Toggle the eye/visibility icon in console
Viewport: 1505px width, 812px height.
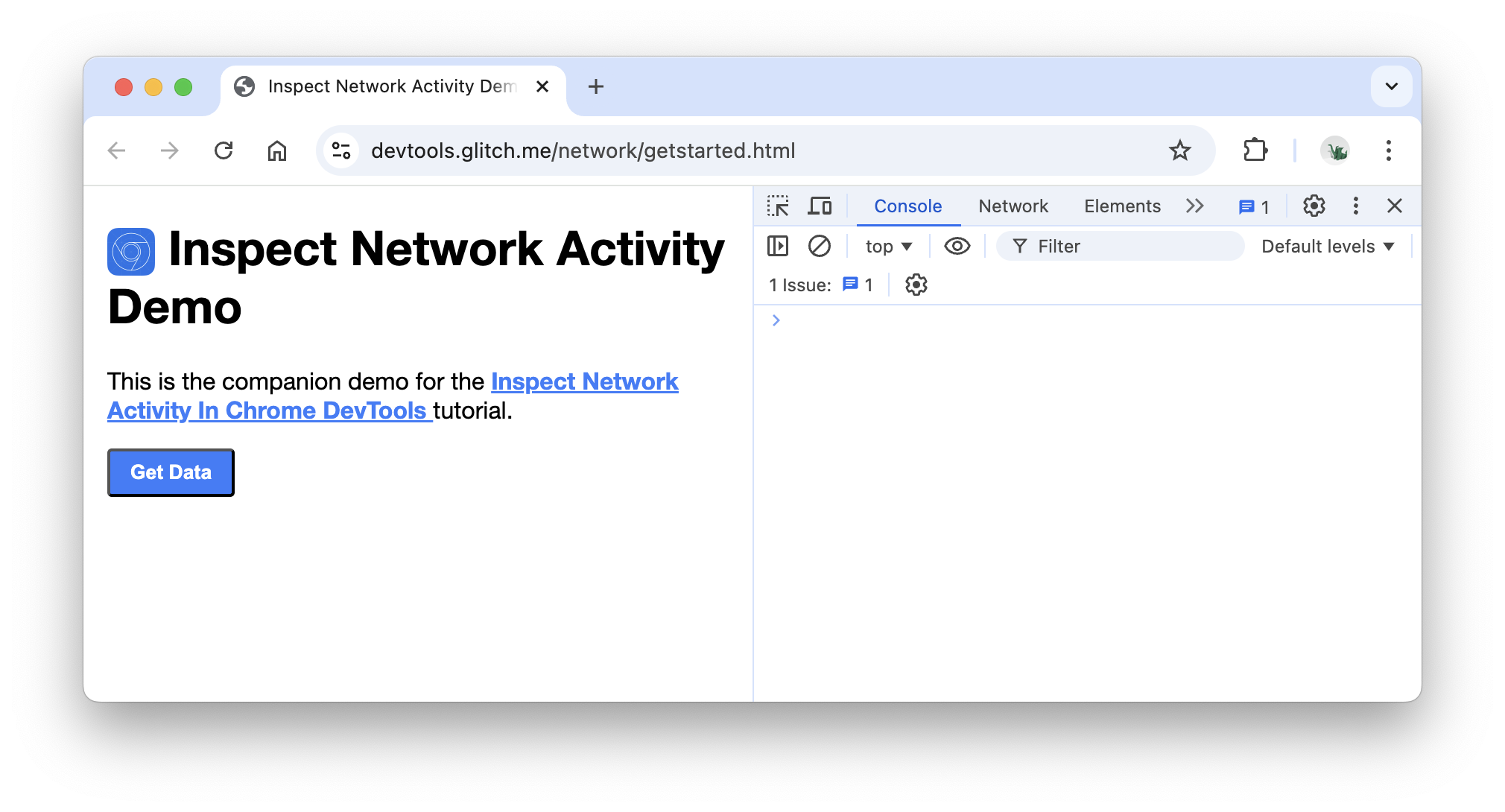[x=955, y=245]
